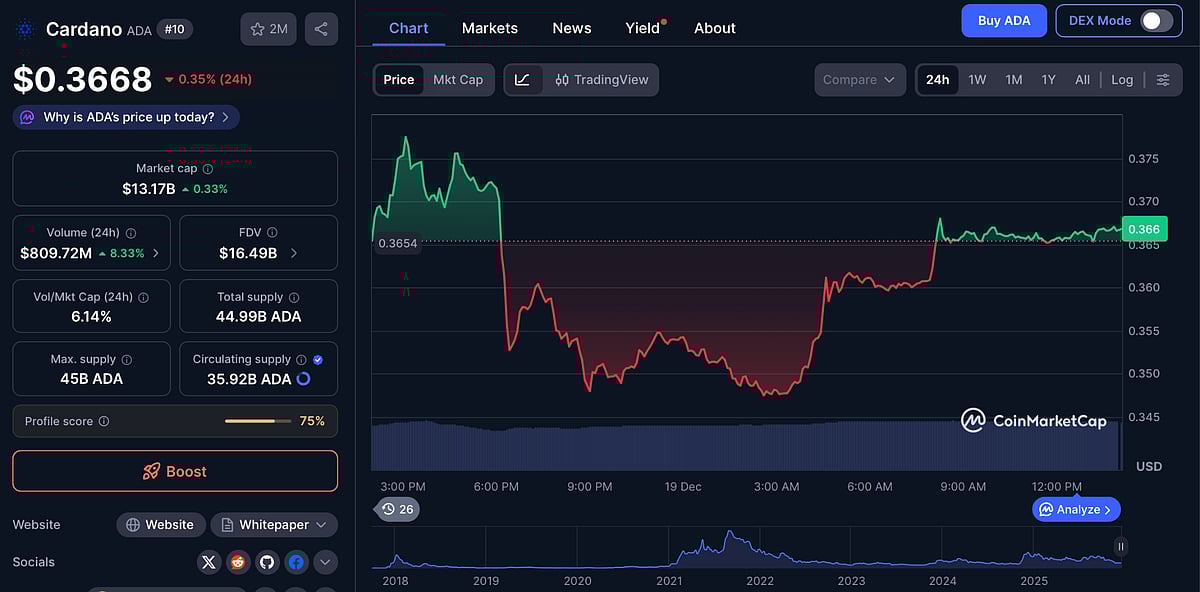This screenshot has width=1200, height=592.
Task: Expand the extra social links chevron
Action: [x=325, y=562]
